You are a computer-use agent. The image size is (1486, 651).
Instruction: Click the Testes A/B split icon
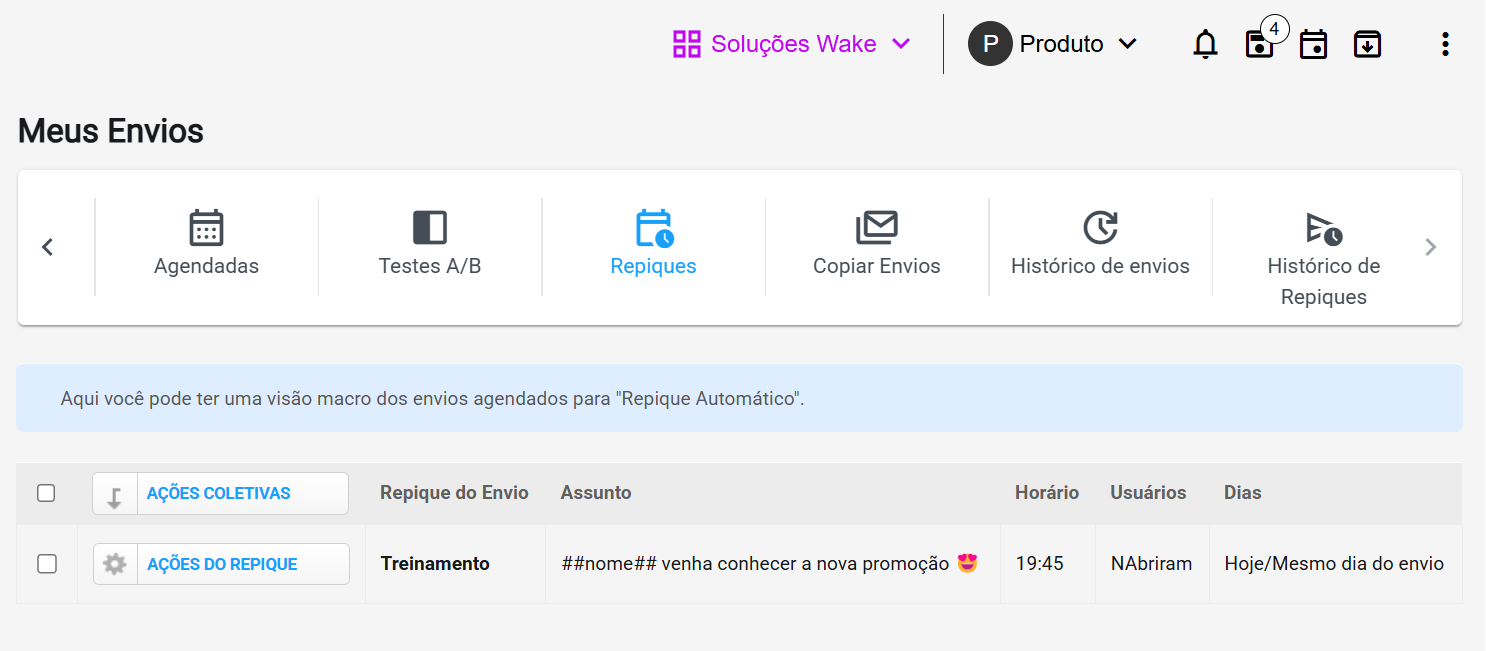(x=430, y=228)
